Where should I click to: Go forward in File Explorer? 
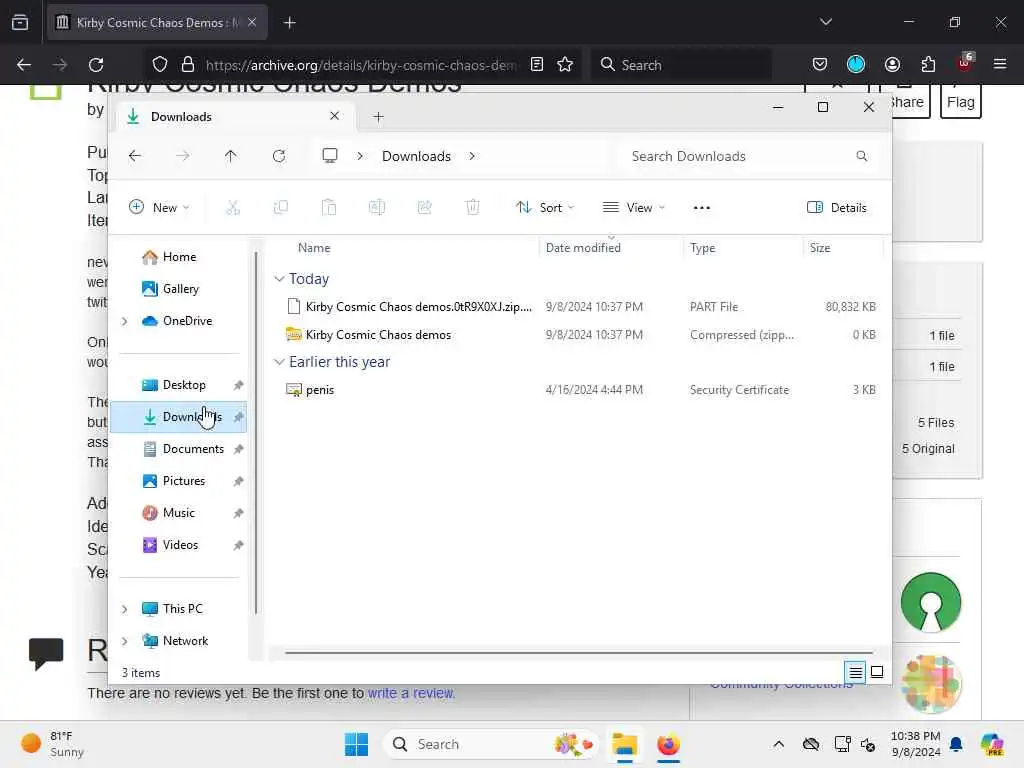183,156
